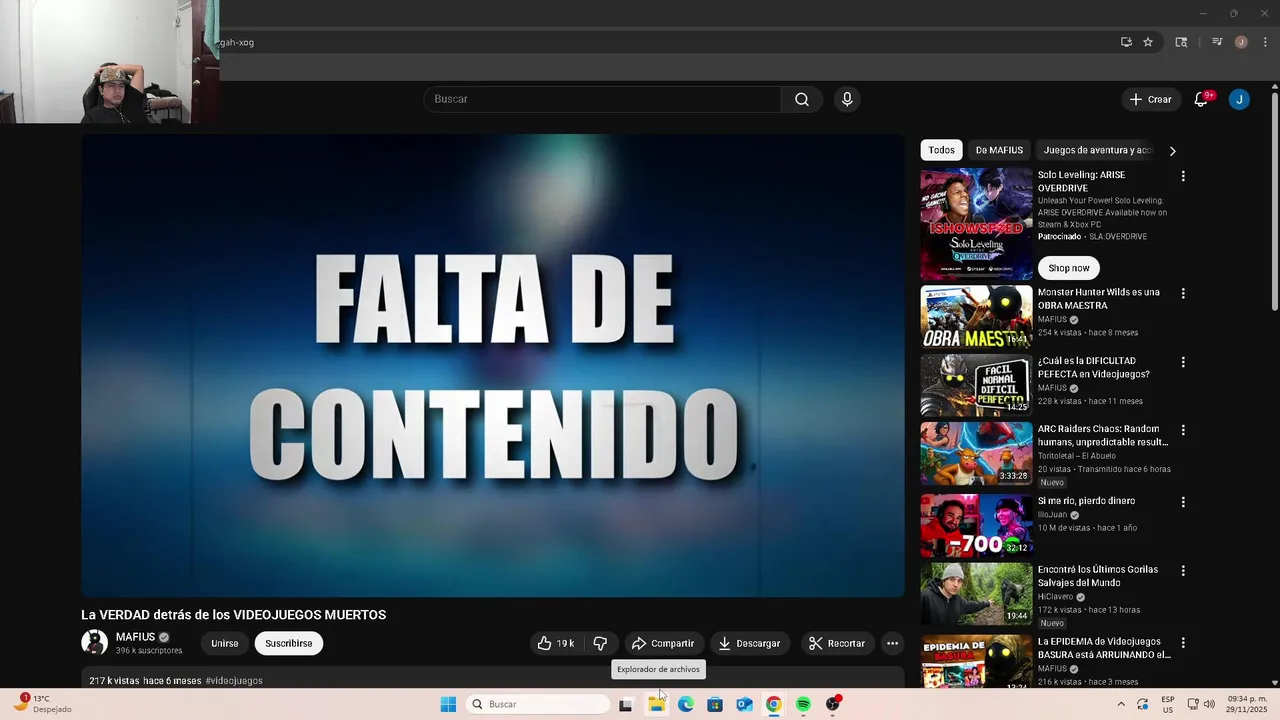Select the Todos filter chip
The height and width of the screenshot is (720, 1280).
point(941,150)
